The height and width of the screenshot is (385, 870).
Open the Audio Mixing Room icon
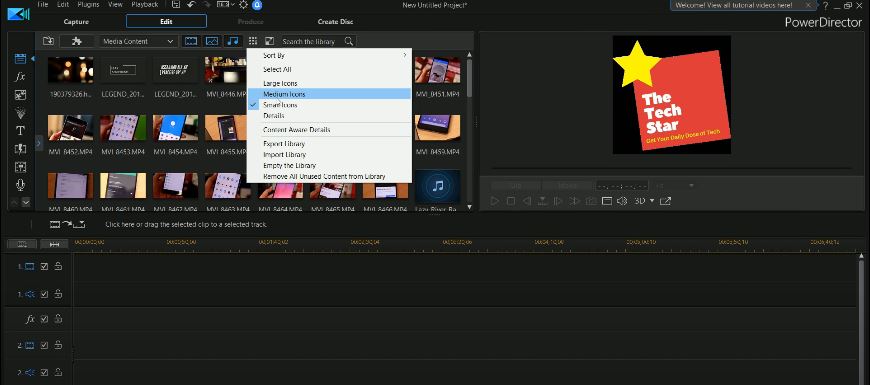[x=20, y=167]
